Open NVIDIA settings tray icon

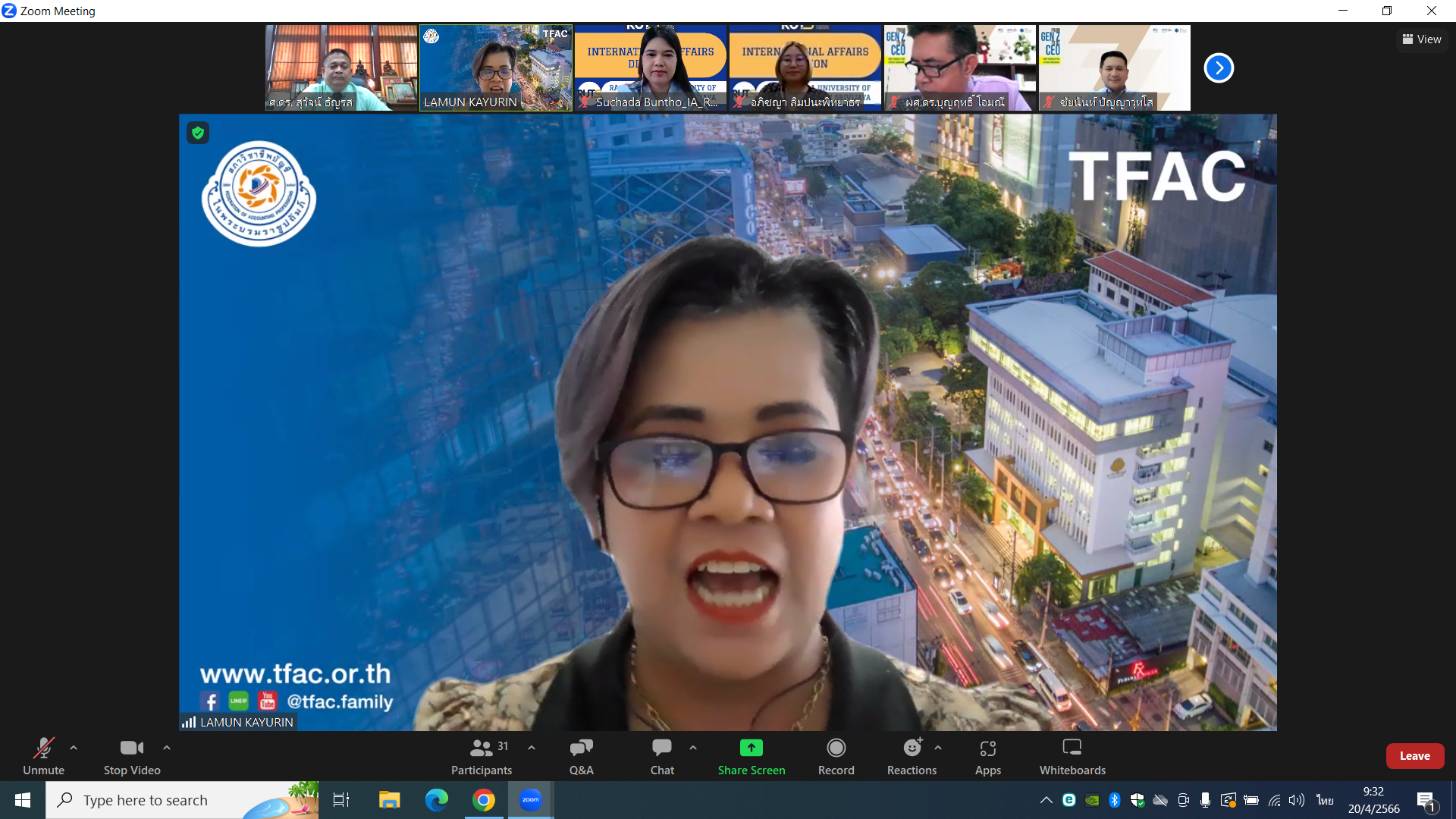point(1092,800)
